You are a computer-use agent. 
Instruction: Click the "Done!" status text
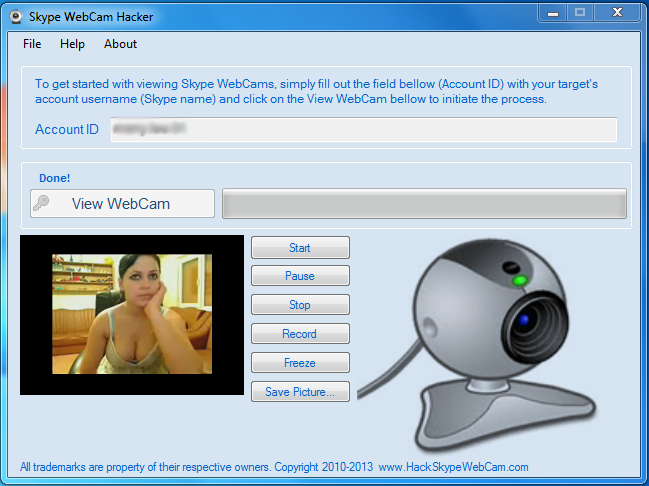click(x=55, y=178)
